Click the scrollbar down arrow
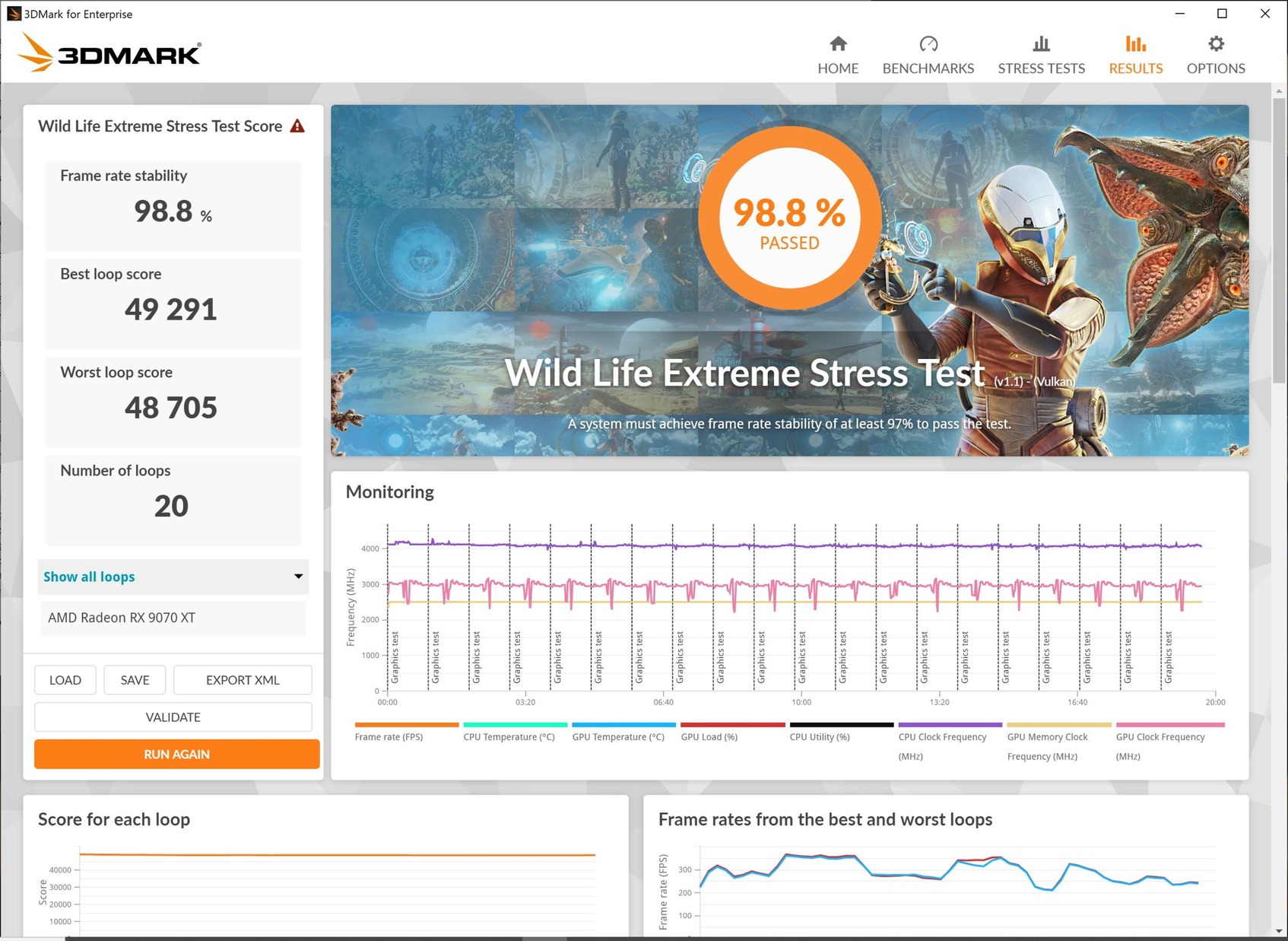1288x941 pixels. (x=1280, y=931)
